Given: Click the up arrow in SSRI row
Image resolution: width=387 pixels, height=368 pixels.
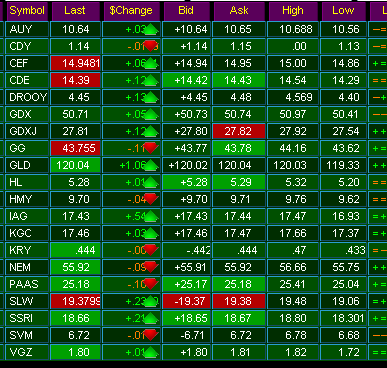Looking at the screenshot, I should pos(151,319).
